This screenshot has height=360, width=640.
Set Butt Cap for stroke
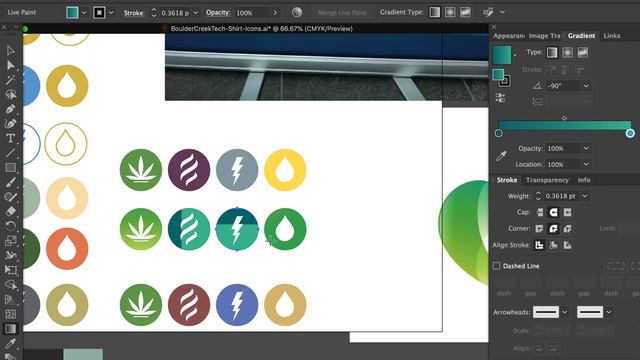pyautogui.click(x=540, y=212)
